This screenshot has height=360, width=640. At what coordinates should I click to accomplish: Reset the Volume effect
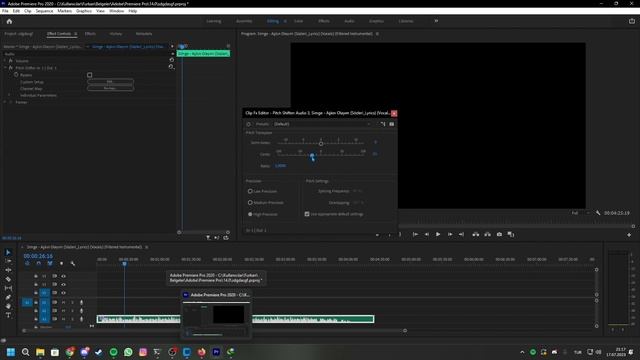[171, 60]
